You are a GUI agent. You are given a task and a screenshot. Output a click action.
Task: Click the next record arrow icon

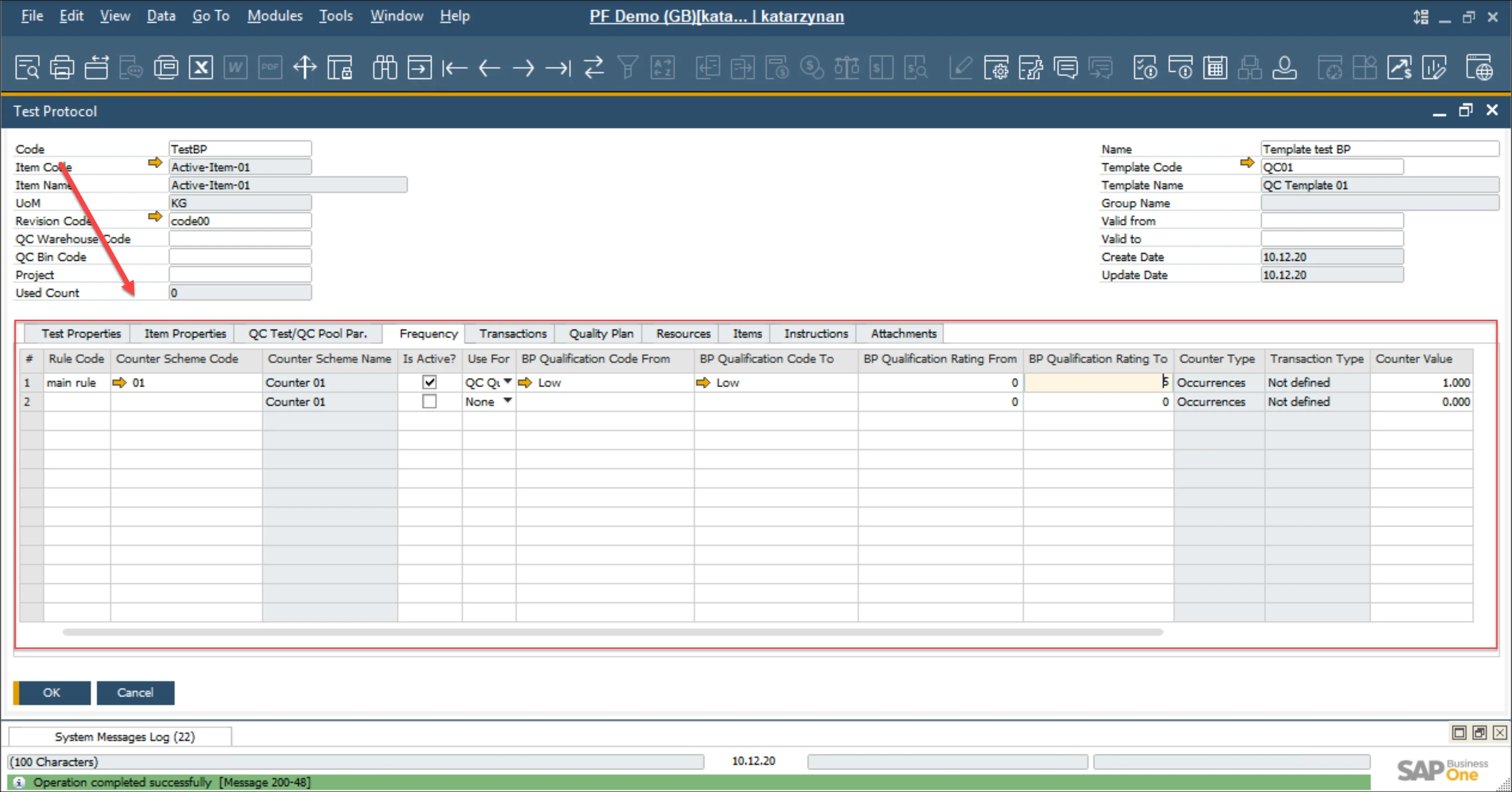click(523, 68)
